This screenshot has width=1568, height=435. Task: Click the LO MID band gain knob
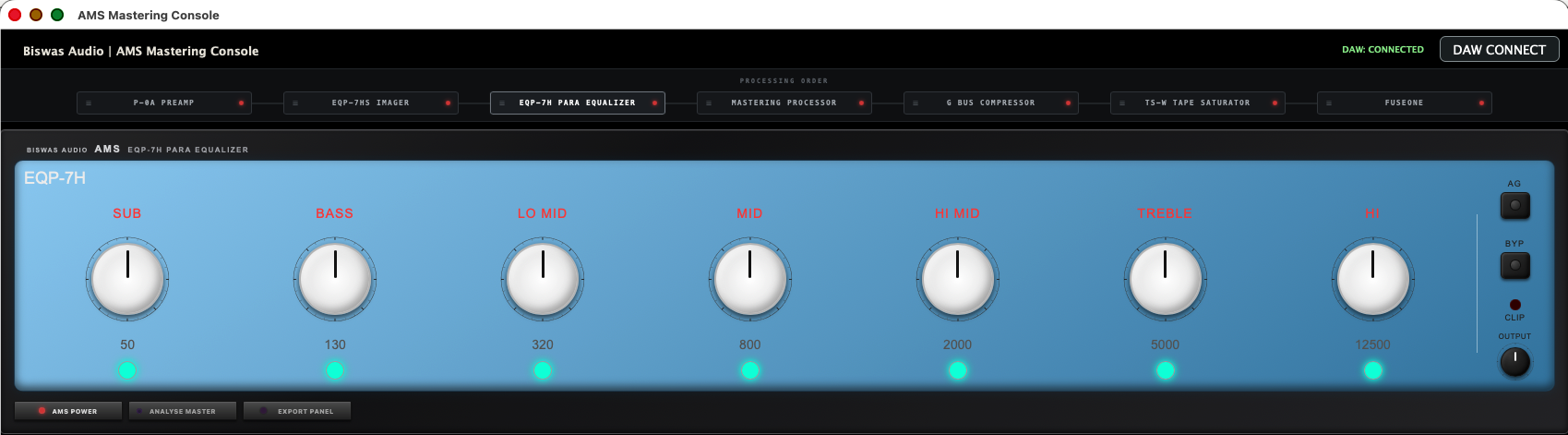coord(543,278)
